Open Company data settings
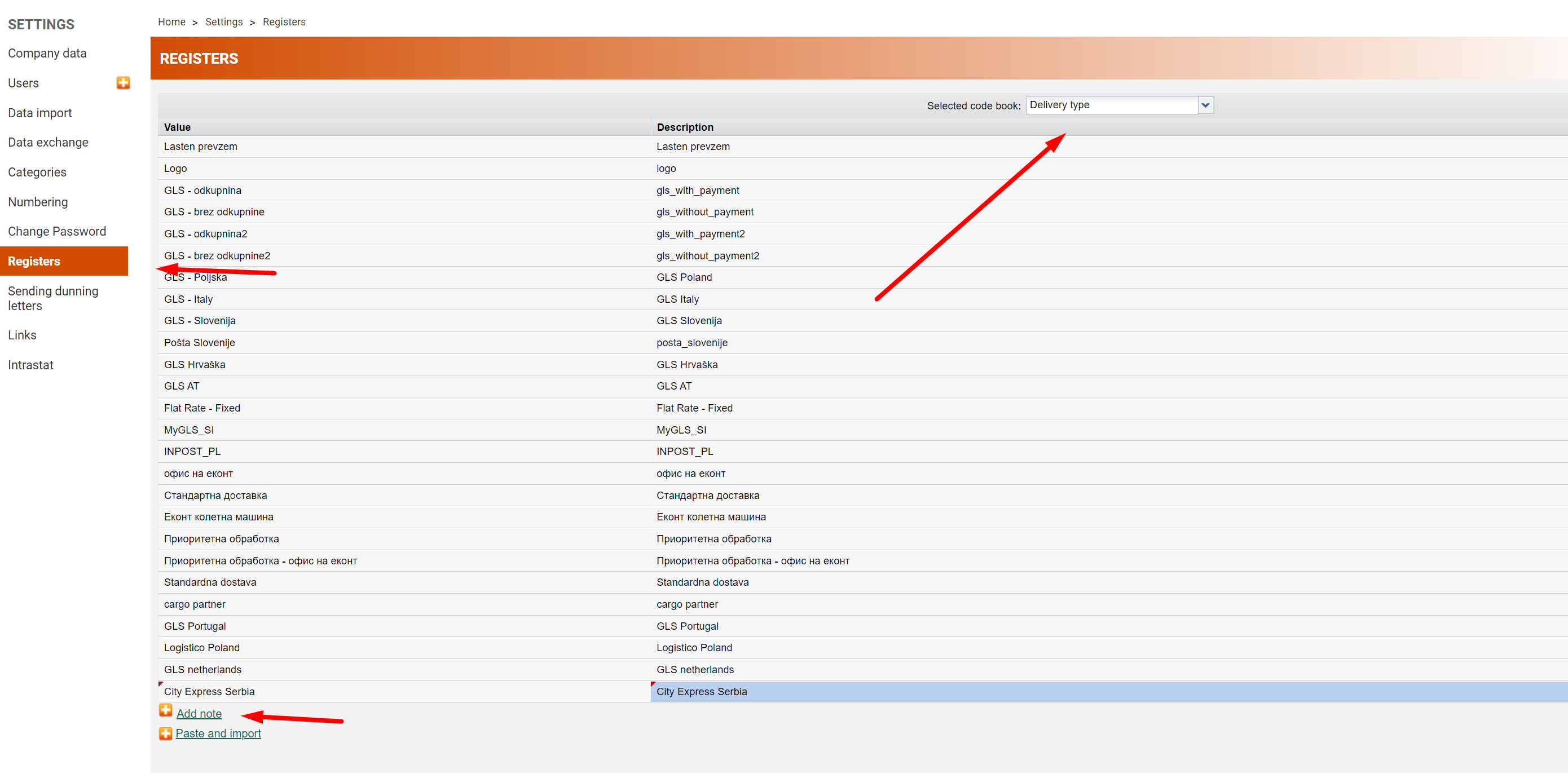This screenshot has height=778, width=1568. coord(47,54)
